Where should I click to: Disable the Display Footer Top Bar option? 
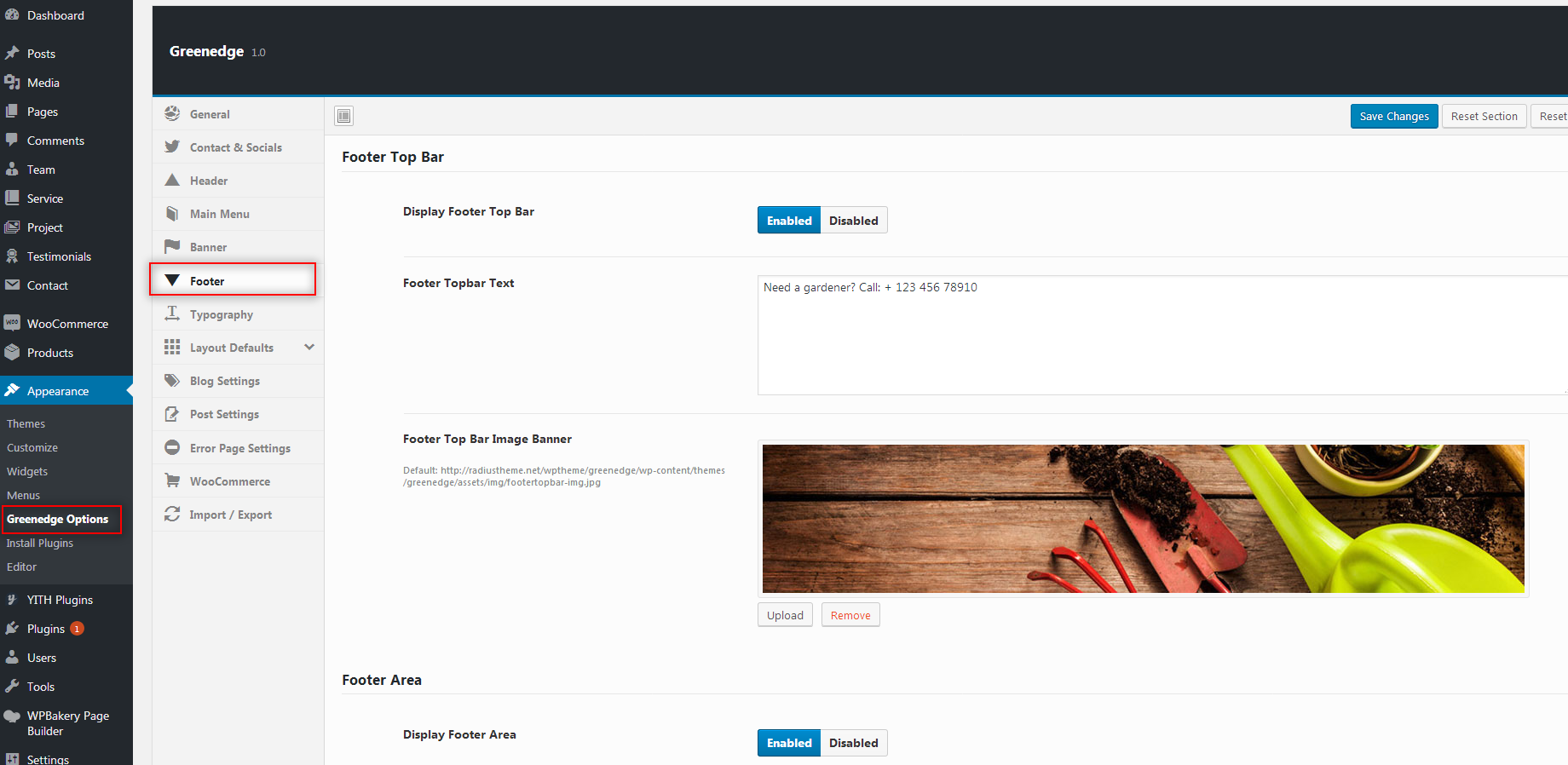(x=854, y=220)
